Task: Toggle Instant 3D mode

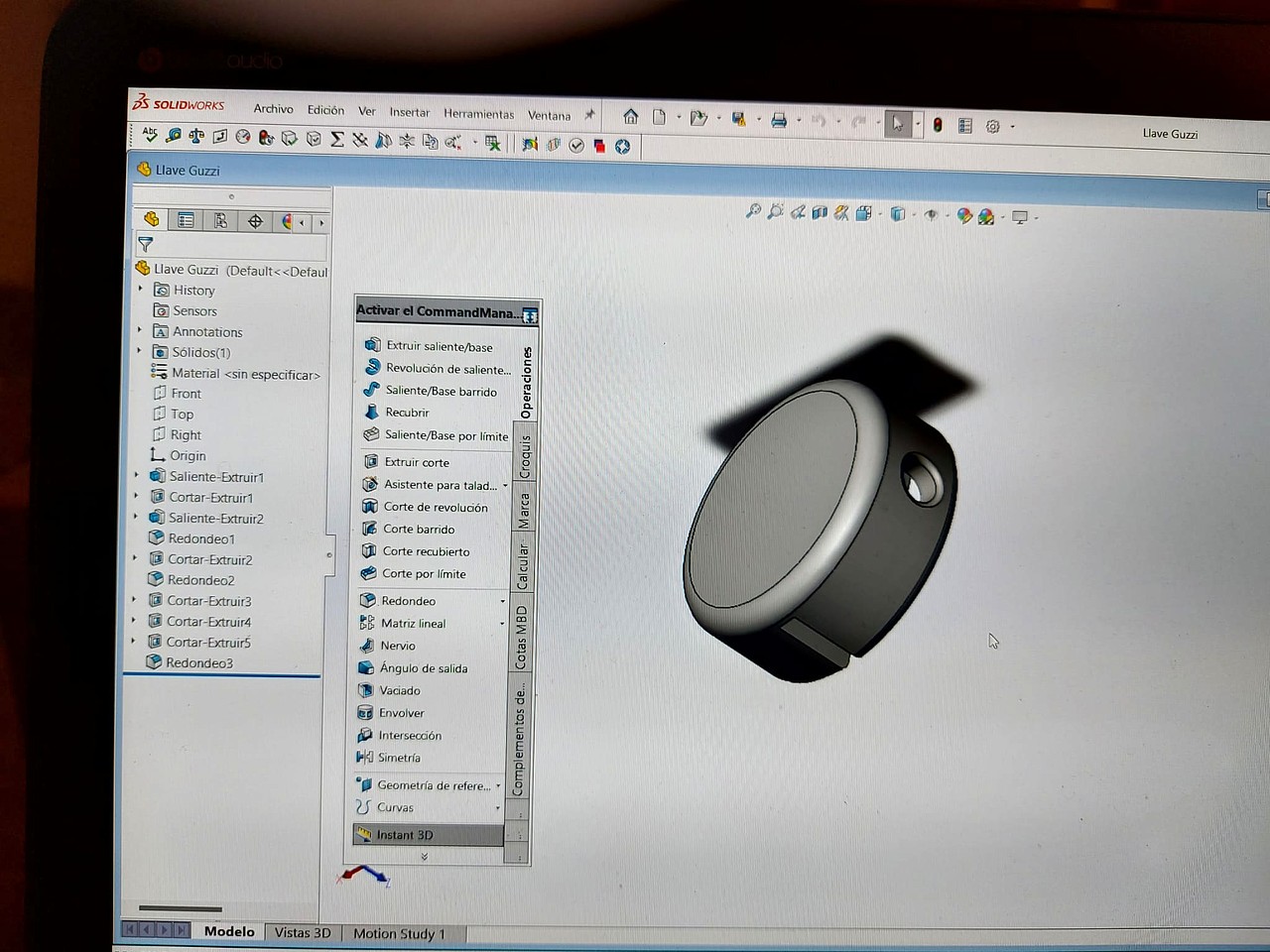Action: (429, 835)
